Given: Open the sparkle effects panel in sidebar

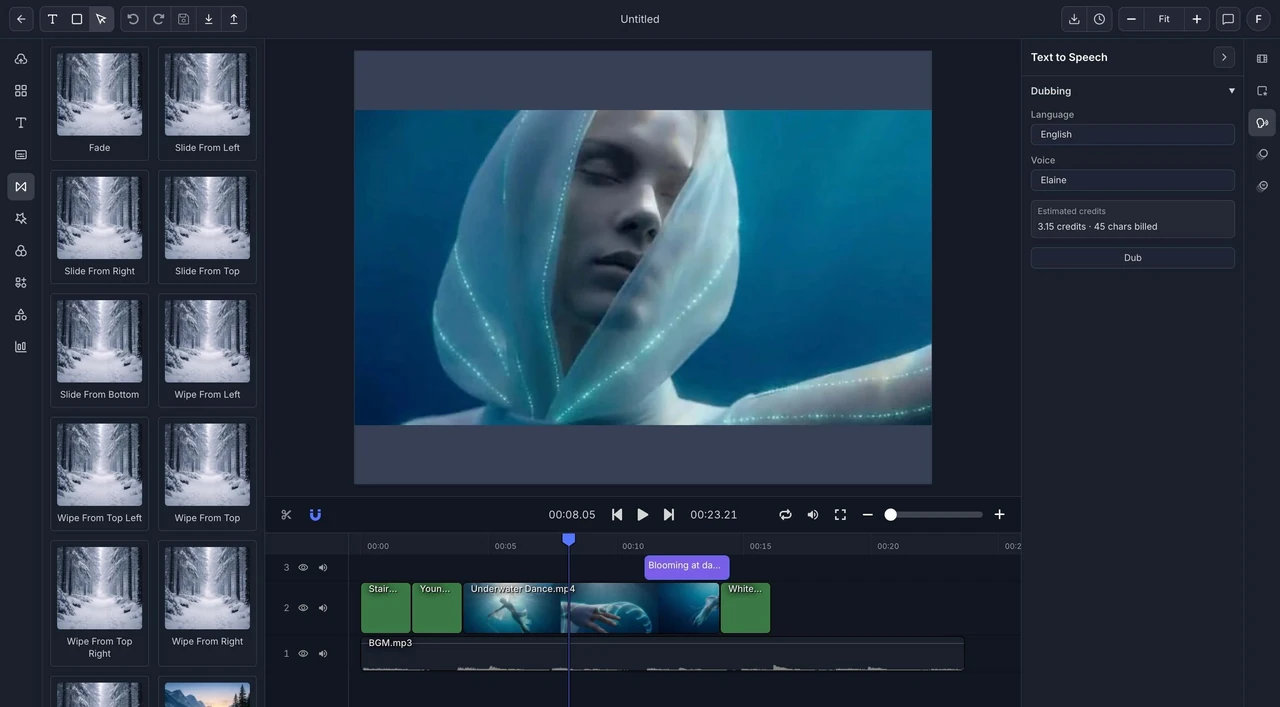Looking at the screenshot, I should pyautogui.click(x=21, y=219).
